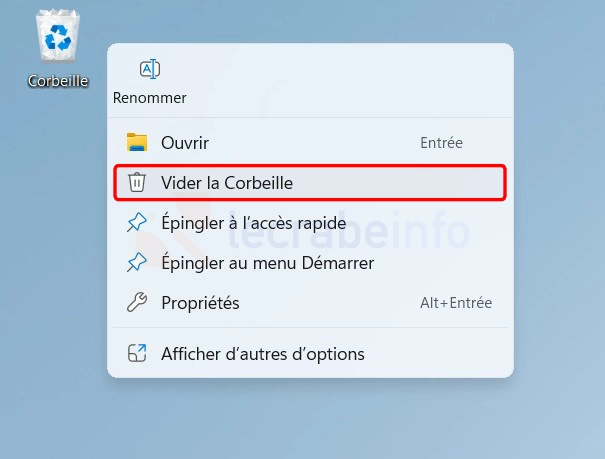Click the Renommer rename icon
605x459 pixels.
pyautogui.click(x=150, y=69)
